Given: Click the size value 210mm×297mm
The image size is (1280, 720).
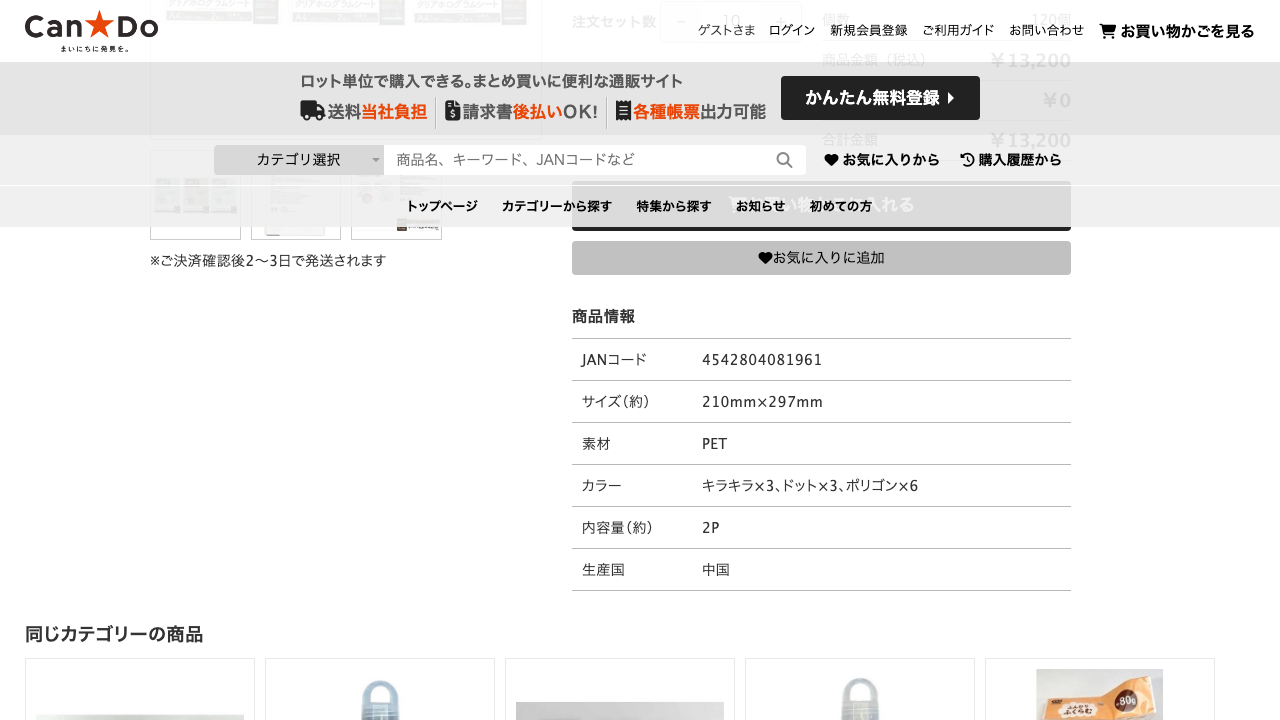Looking at the screenshot, I should tap(762, 402).
